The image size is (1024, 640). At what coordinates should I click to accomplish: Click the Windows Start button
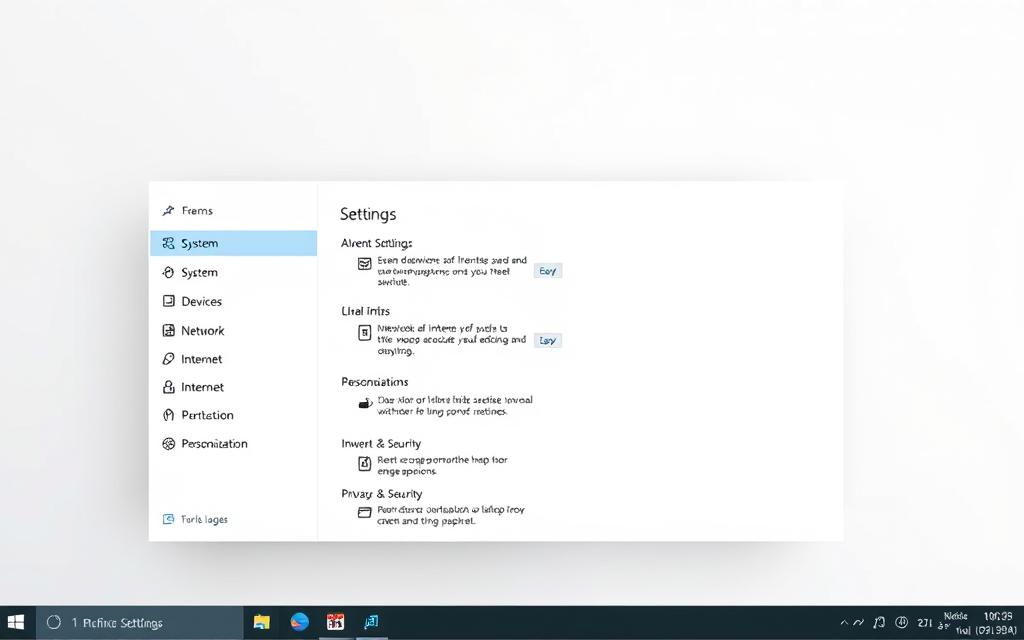(x=17, y=622)
